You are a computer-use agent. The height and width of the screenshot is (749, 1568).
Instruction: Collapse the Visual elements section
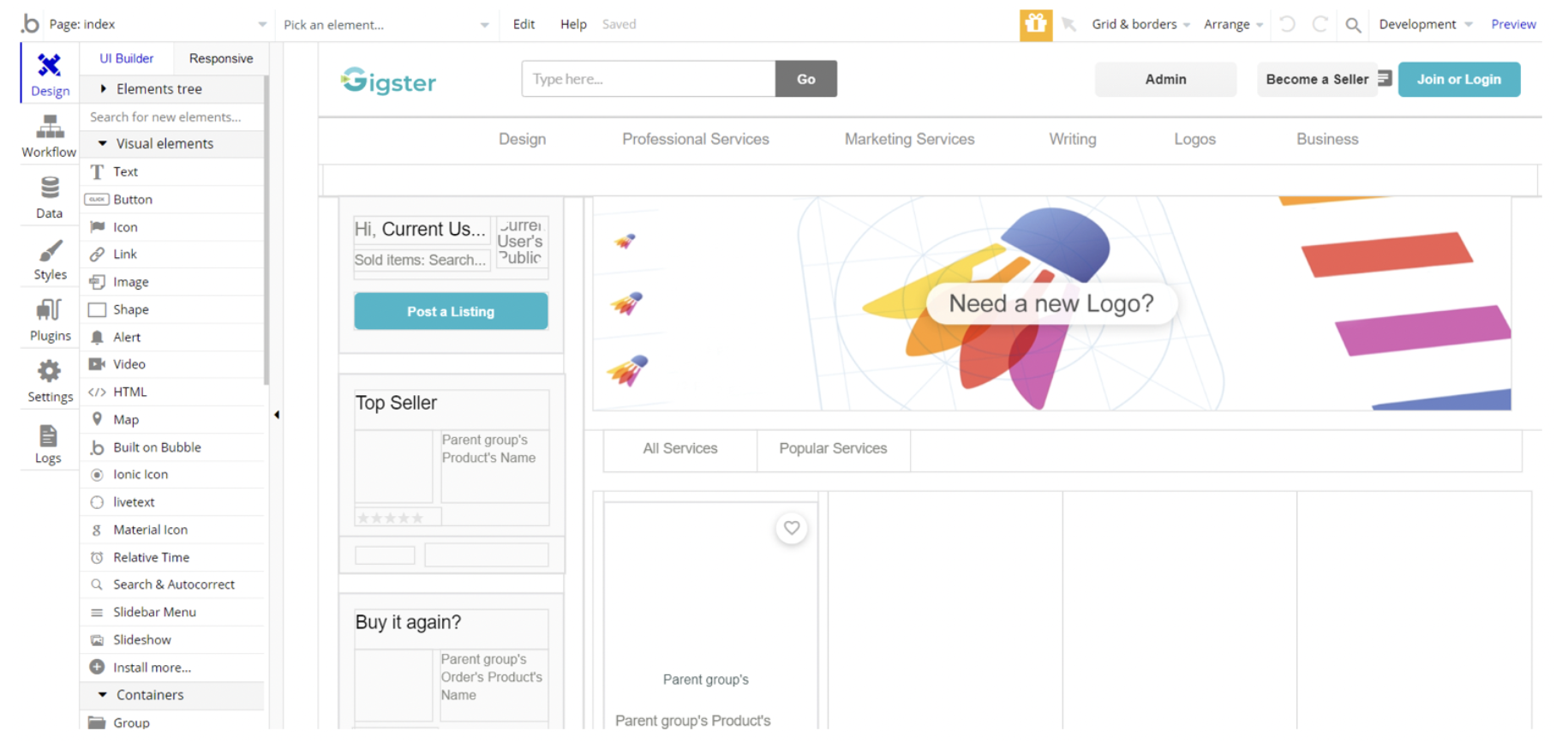tap(103, 143)
